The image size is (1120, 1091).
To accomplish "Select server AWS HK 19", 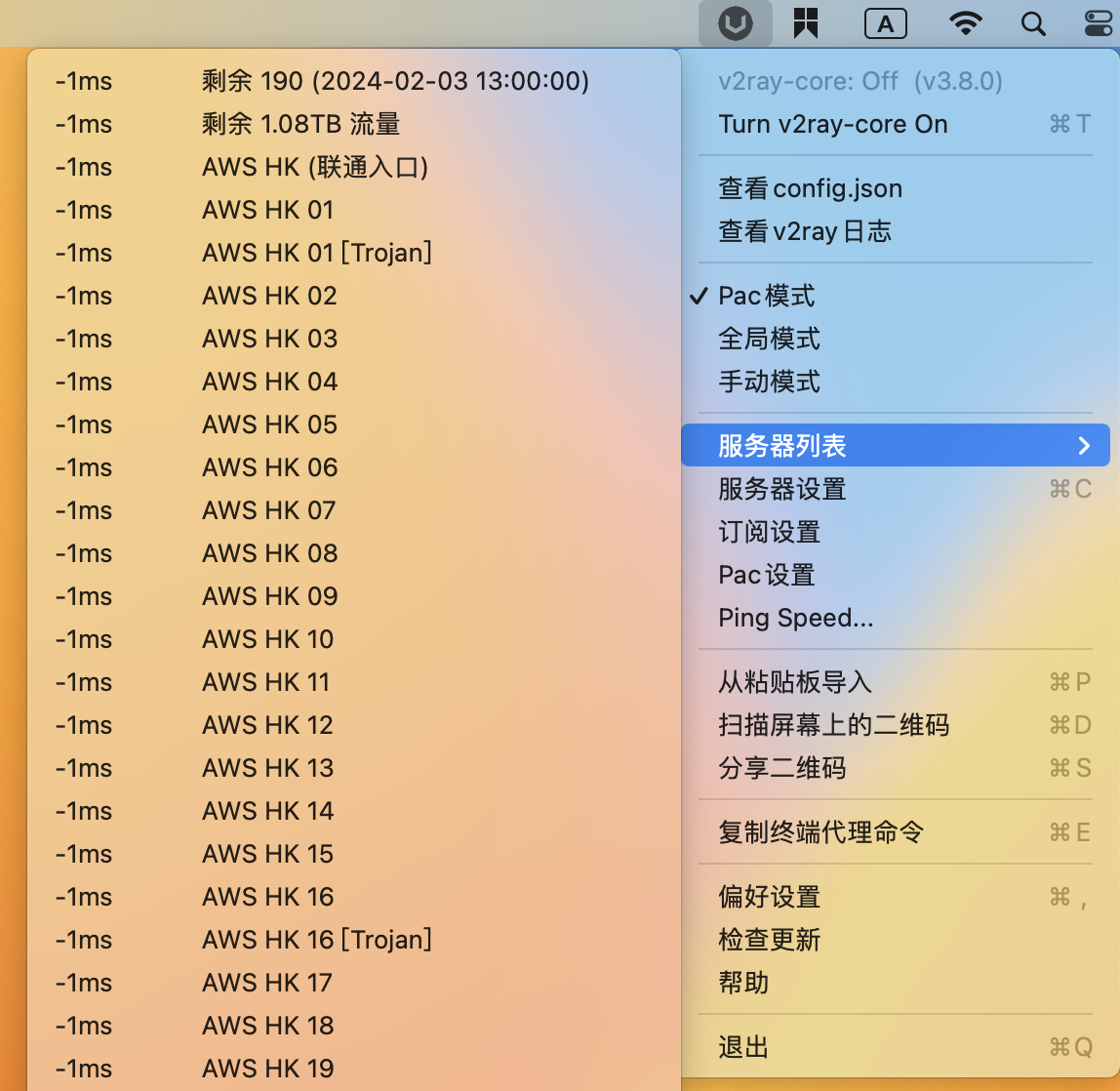I will [354, 1069].
